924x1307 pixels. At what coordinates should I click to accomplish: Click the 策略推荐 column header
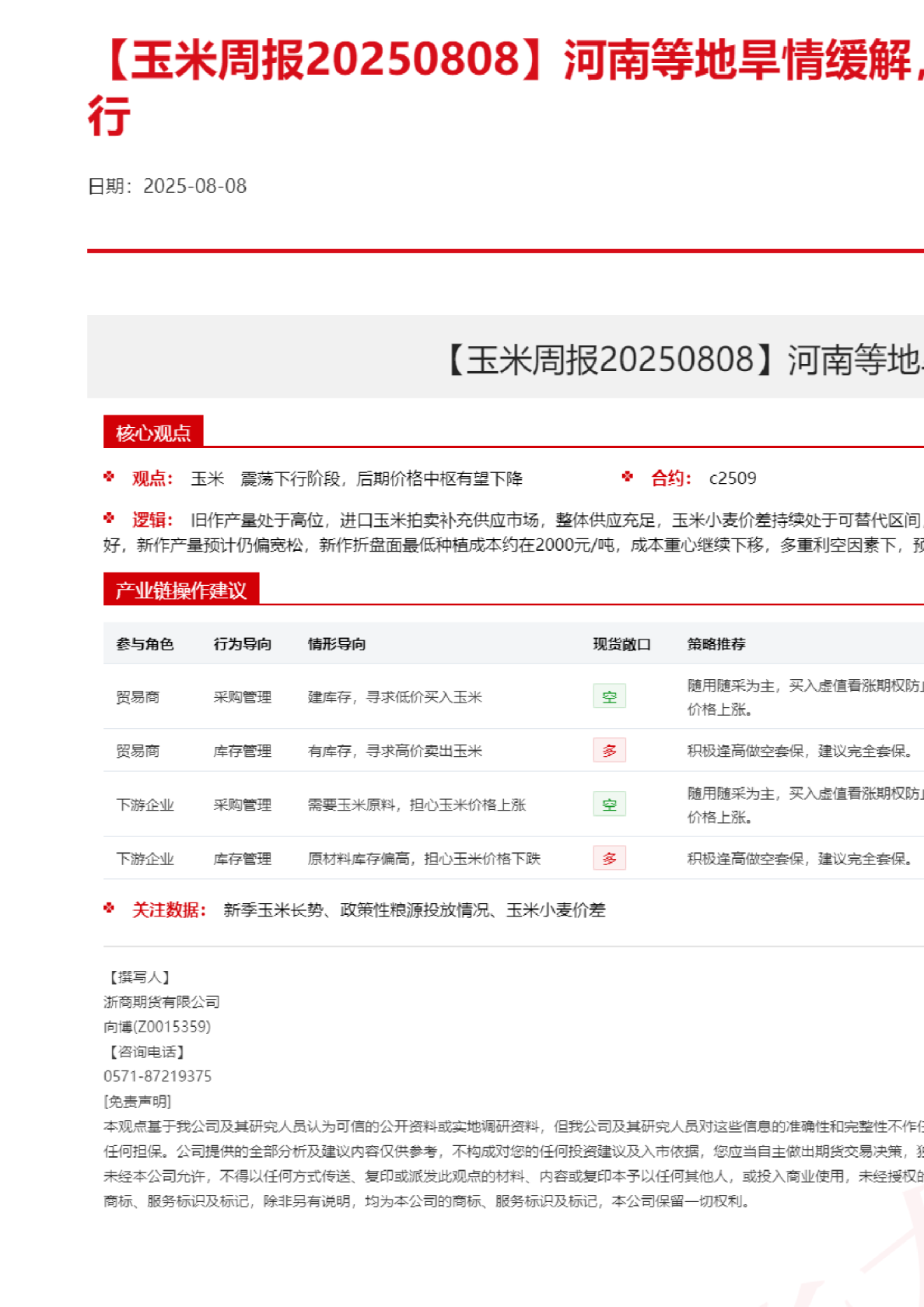(x=716, y=643)
